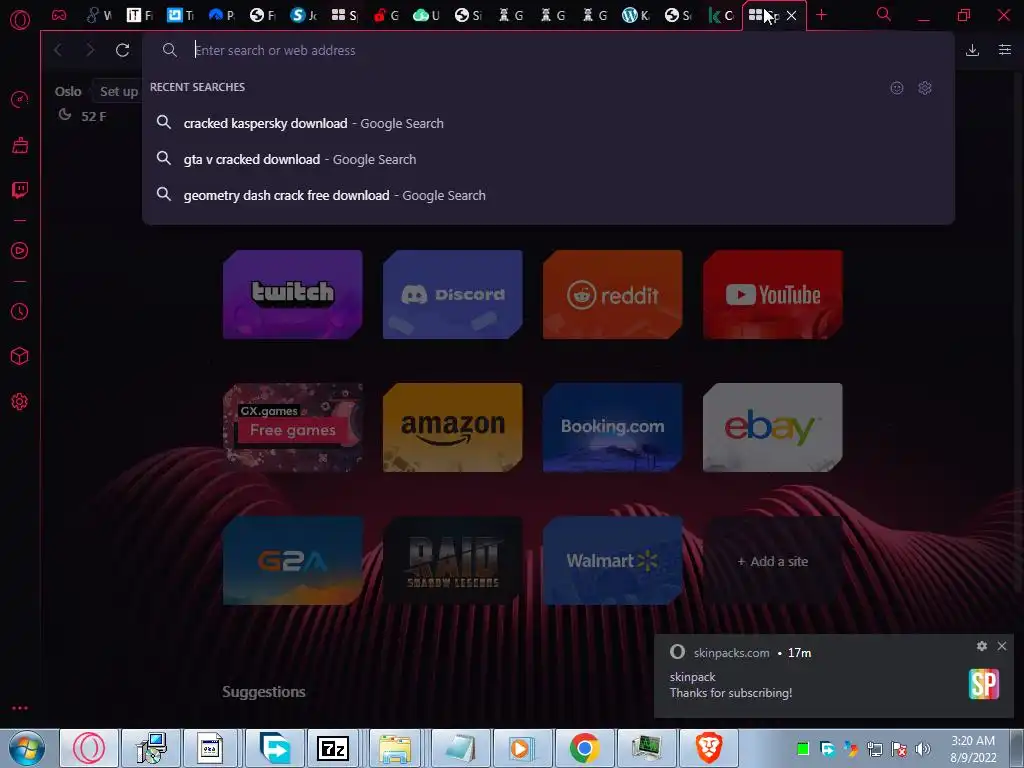Open the reddit speed dial tile
Viewport: 1024px width, 768px height.
613,295
